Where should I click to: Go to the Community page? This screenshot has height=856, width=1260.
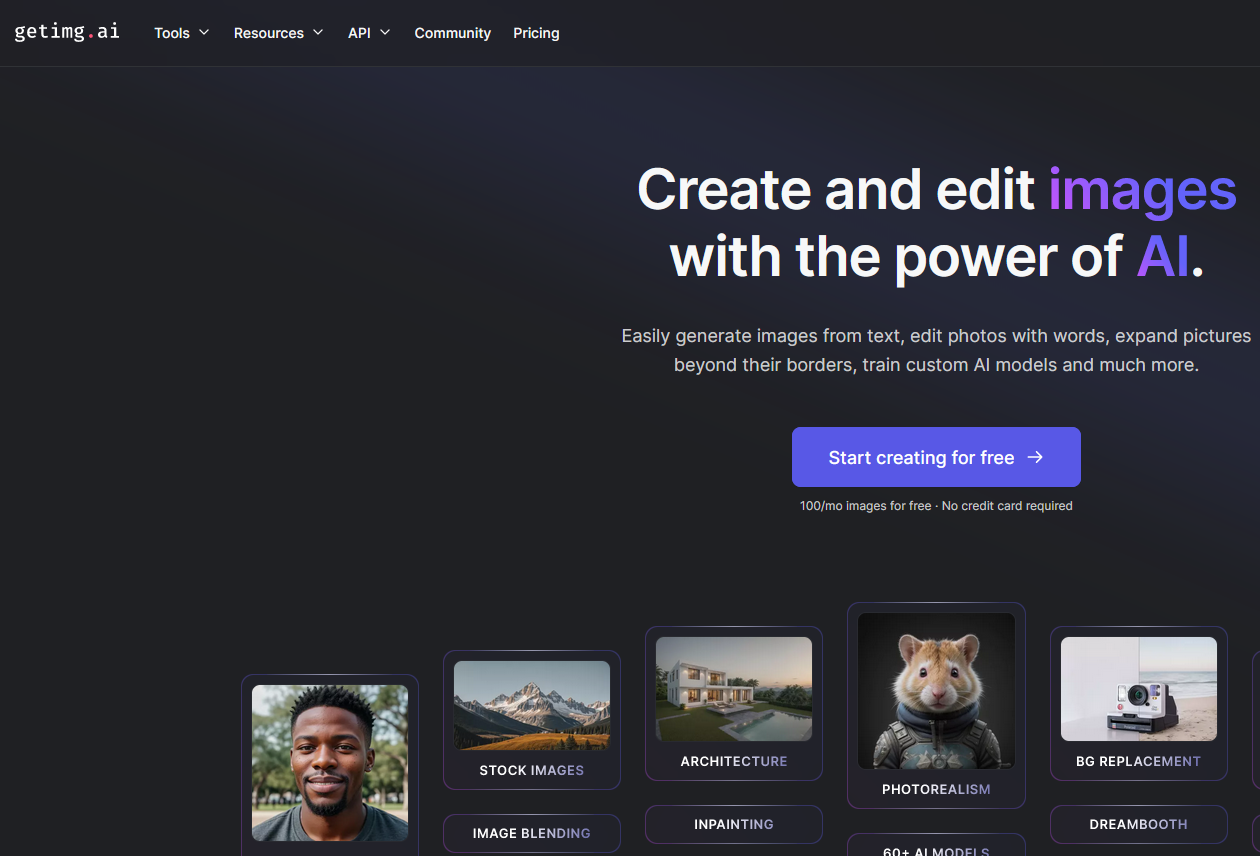coord(452,32)
